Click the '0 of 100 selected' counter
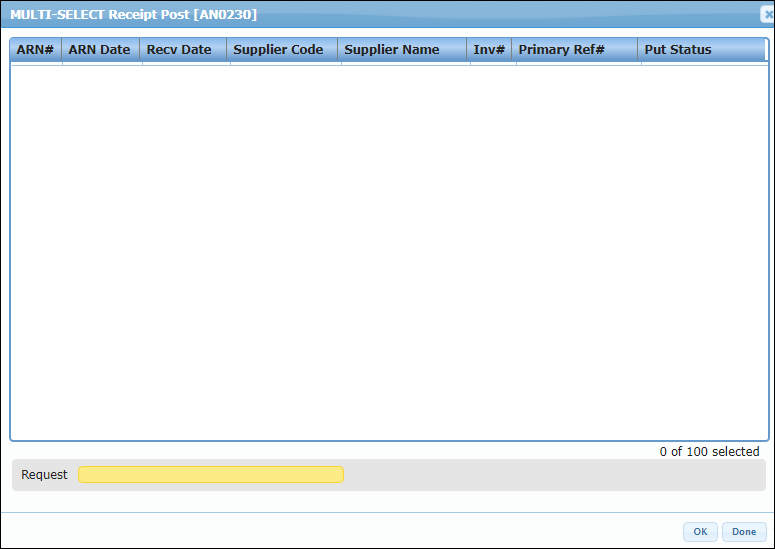Viewport: 775px width, 549px height. 709,452
